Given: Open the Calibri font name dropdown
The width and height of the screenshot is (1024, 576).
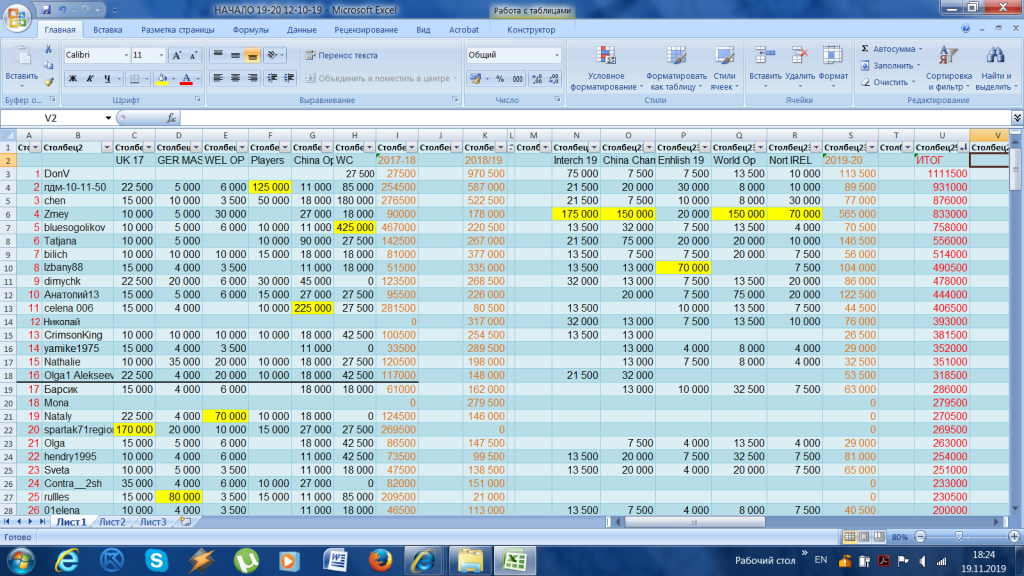Looking at the screenshot, I should coord(126,56).
